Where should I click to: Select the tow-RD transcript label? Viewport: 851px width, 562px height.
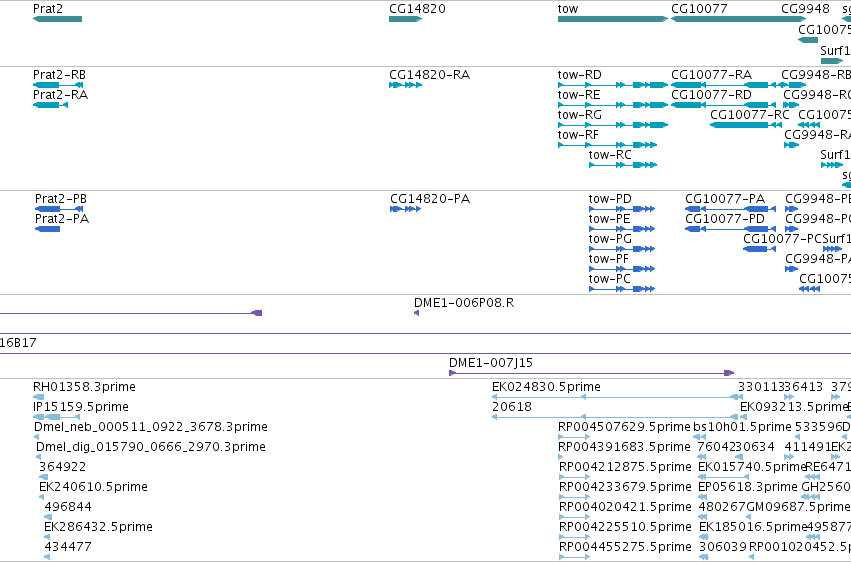click(580, 75)
